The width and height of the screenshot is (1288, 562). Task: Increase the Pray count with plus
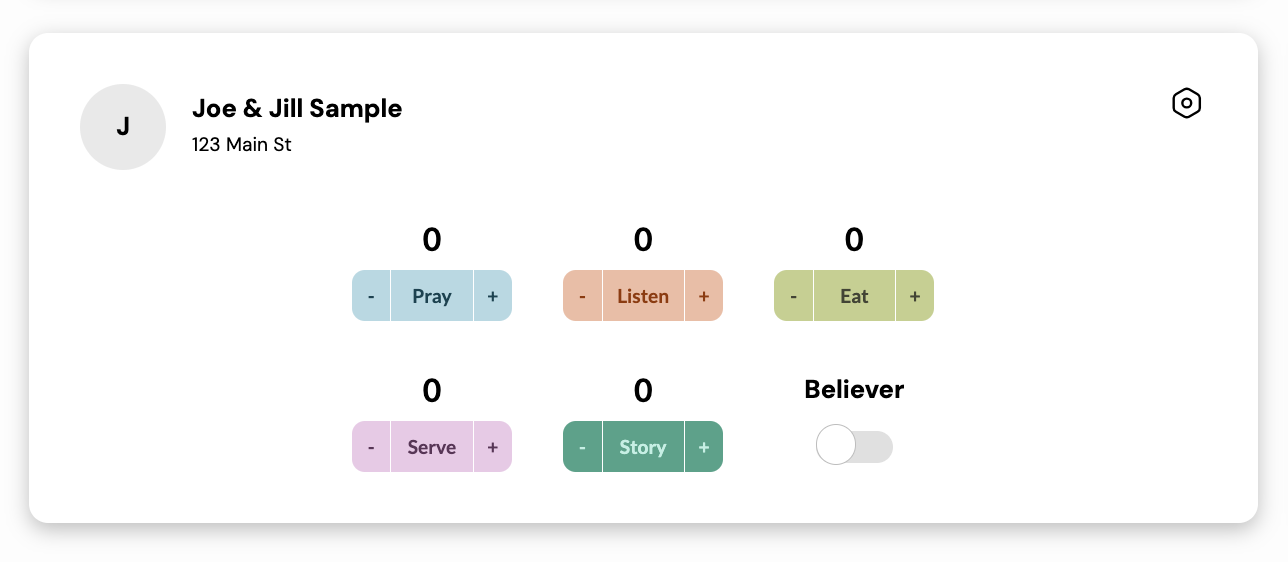pyautogui.click(x=493, y=296)
